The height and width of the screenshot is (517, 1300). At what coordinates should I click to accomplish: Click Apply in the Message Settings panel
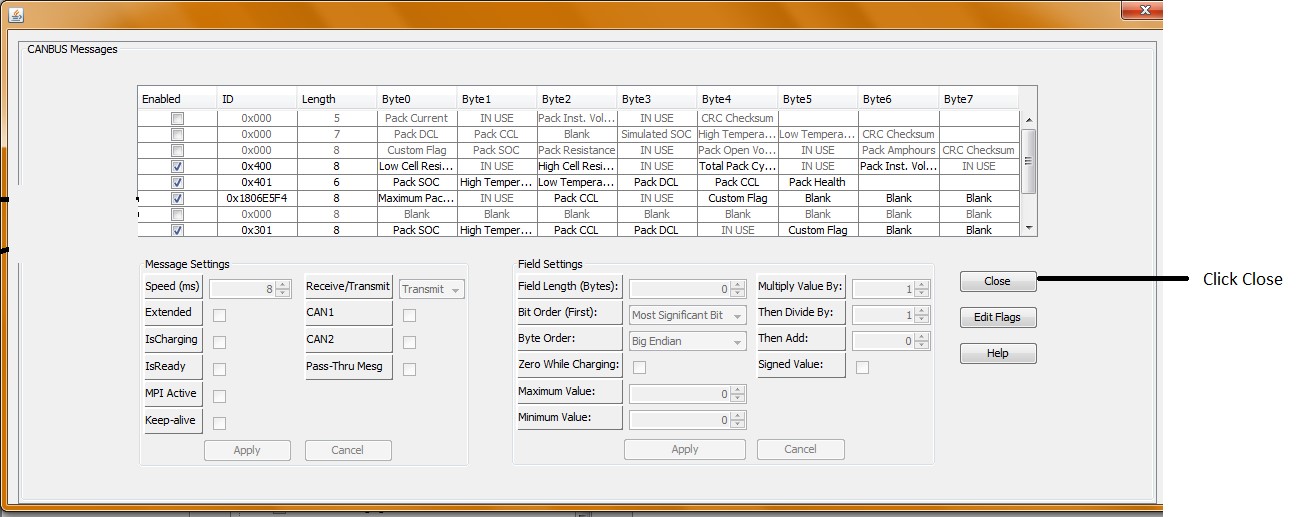[247, 450]
